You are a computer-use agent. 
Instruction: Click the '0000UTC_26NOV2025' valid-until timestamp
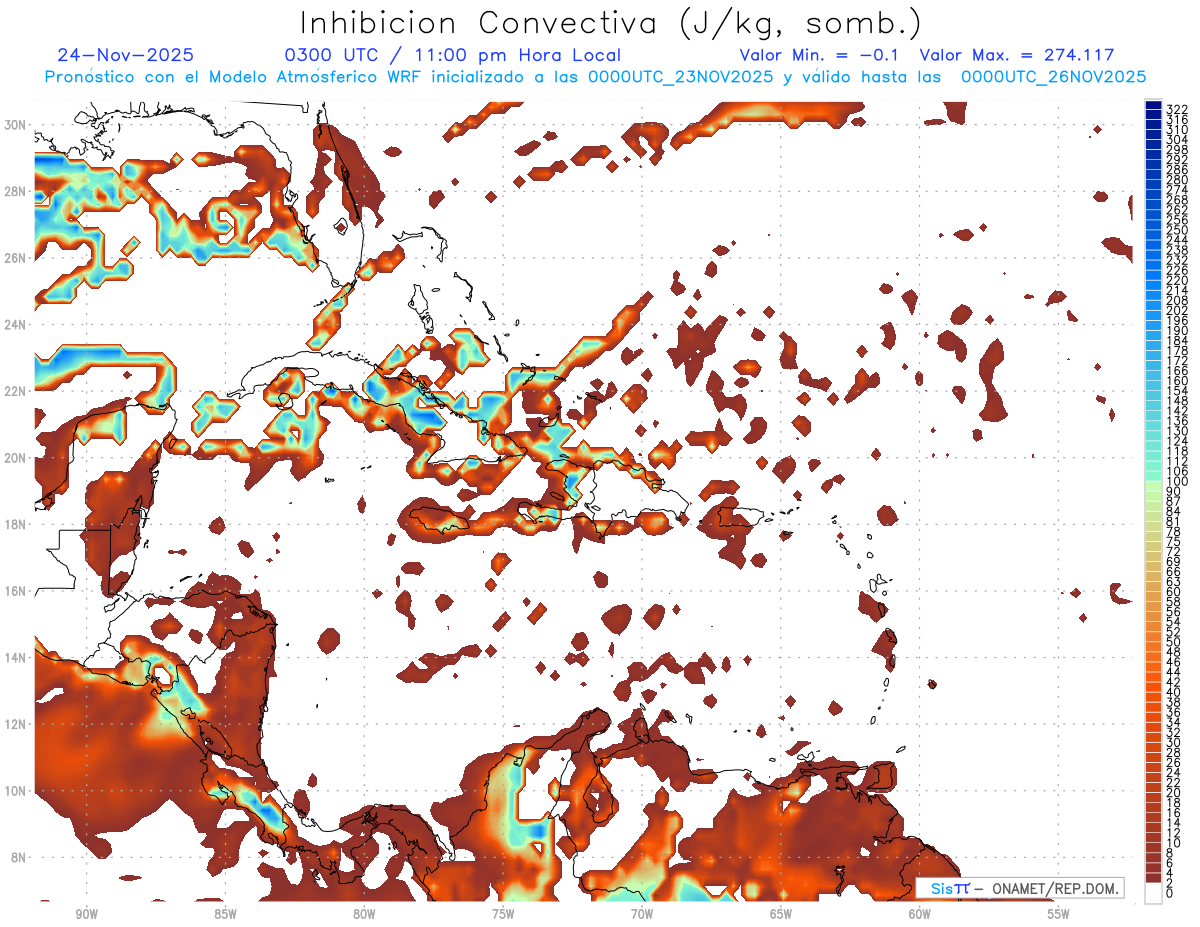pyautogui.click(x=1054, y=77)
